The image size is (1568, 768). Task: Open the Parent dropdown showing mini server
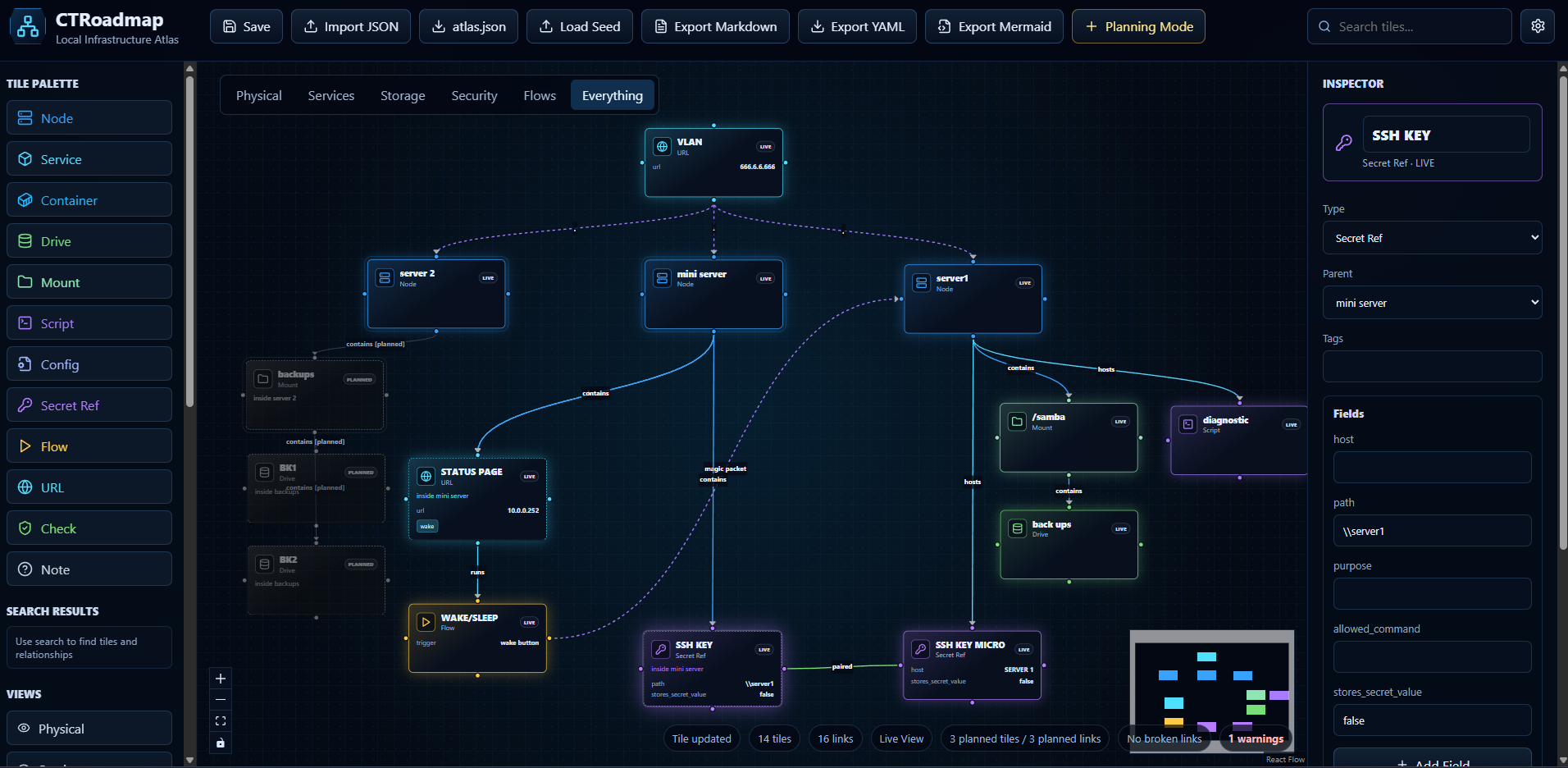click(1432, 303)
